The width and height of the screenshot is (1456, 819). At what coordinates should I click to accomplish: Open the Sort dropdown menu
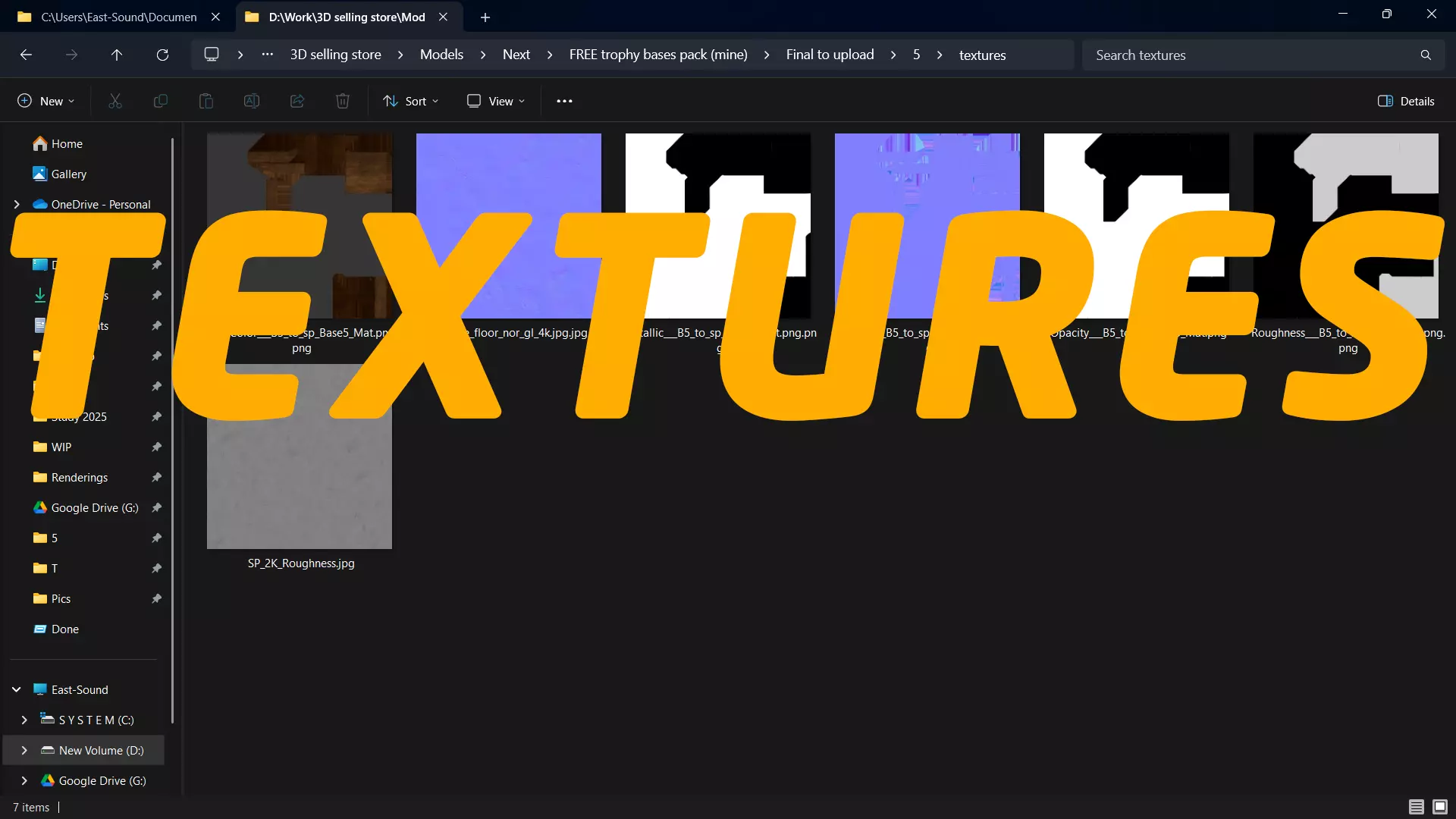click(411, 101)
